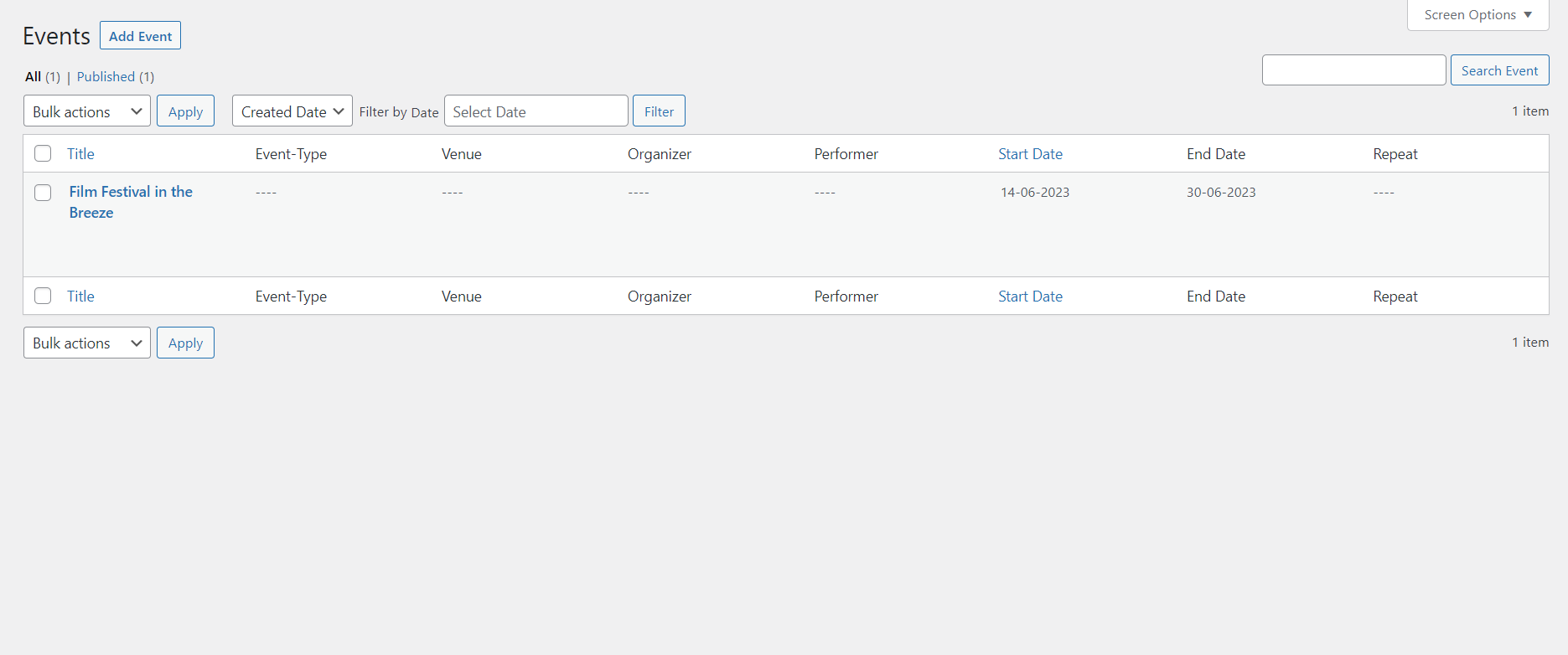Click the Add Event button
Viewport: 1568px width, 655px height.
tap(140, 36)
